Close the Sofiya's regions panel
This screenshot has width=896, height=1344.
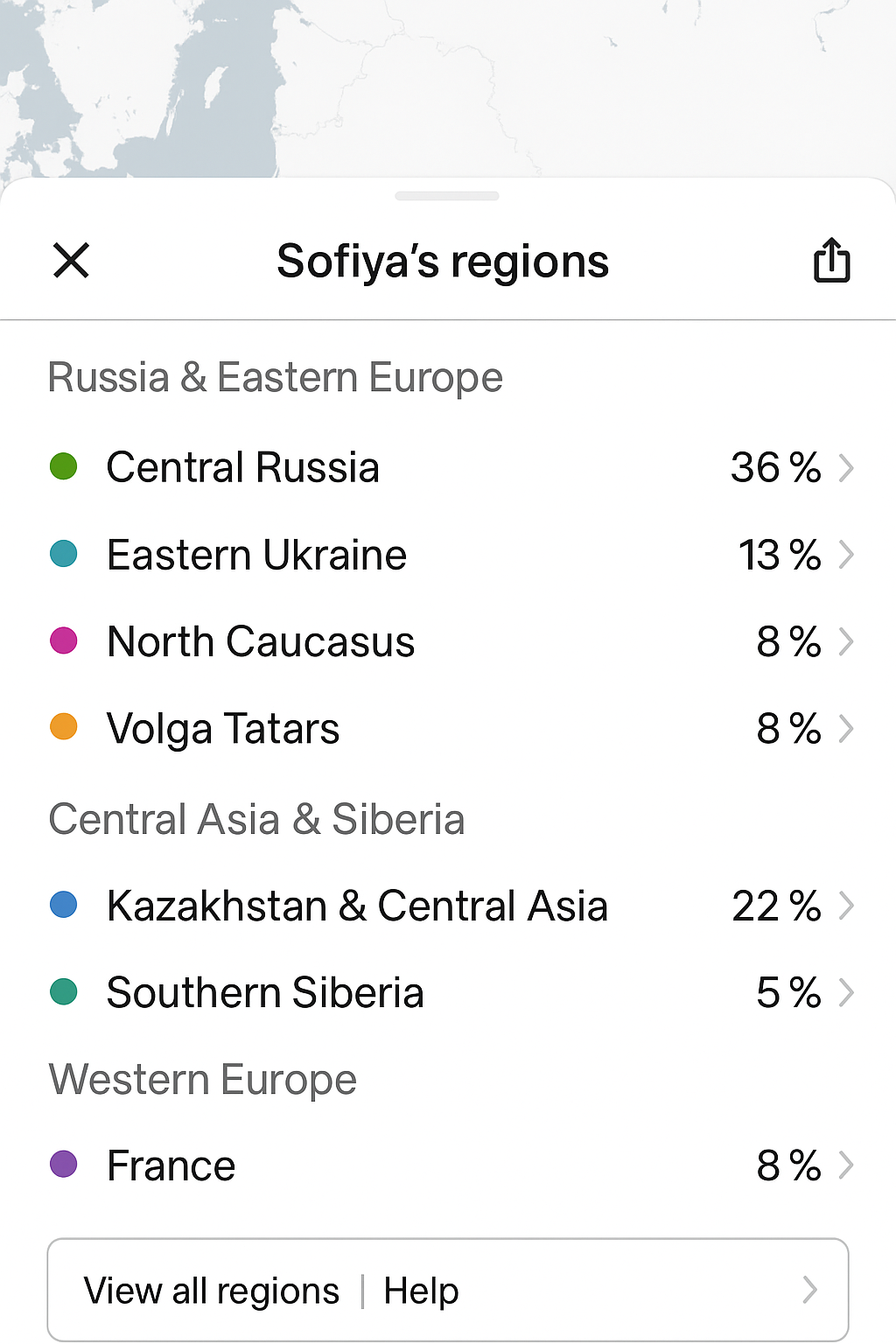pos(71,261)
